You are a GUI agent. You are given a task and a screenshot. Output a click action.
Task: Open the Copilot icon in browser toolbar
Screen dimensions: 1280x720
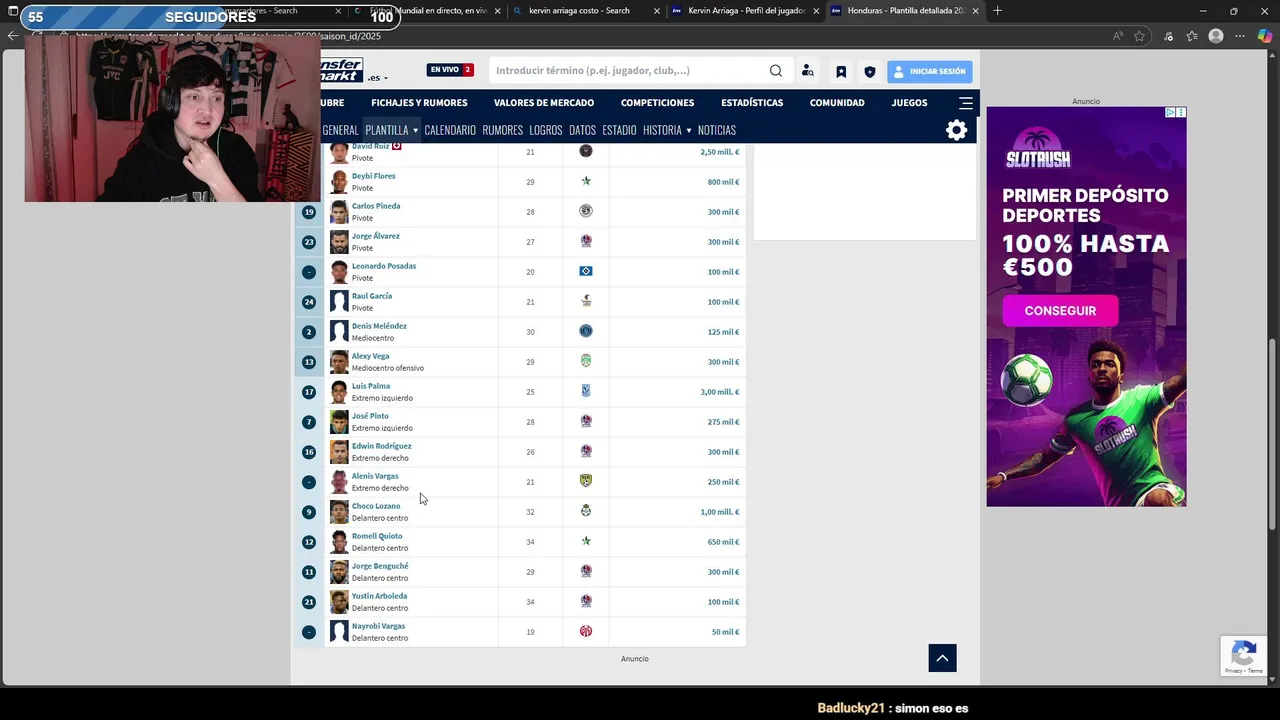pos(1265,36)
